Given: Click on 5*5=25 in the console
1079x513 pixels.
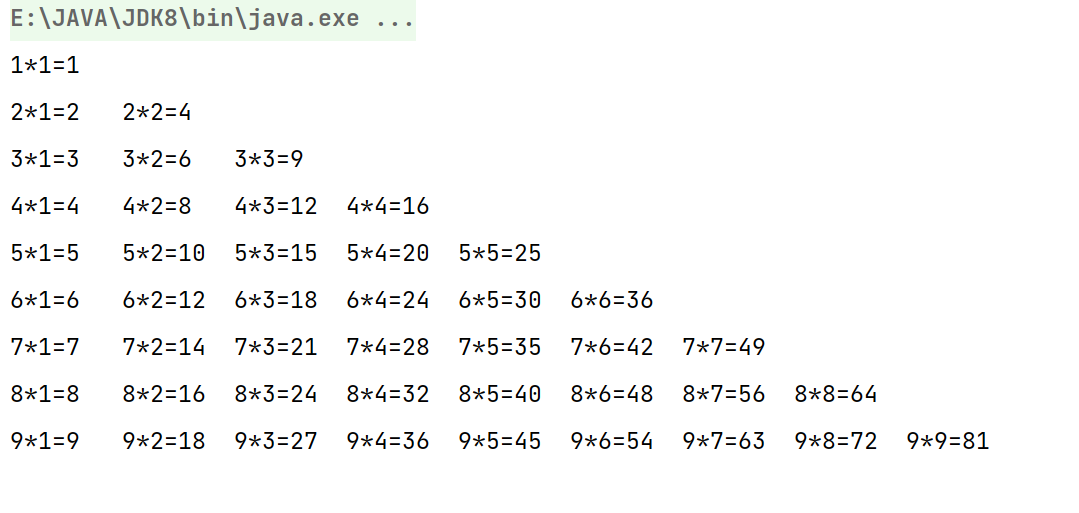Looking at the screenshot, I should (500, 254).
